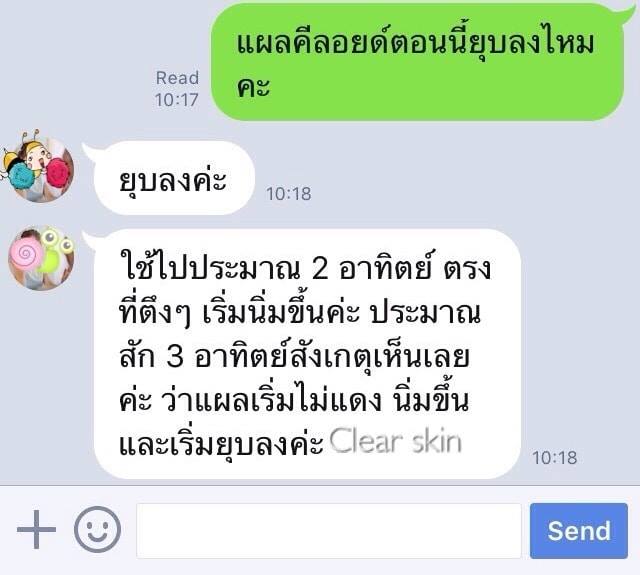Image resolution: width=640 pixels, height=575 pixels.
Task: Tap the number 3 in the long message
Action: pos(175,357)
